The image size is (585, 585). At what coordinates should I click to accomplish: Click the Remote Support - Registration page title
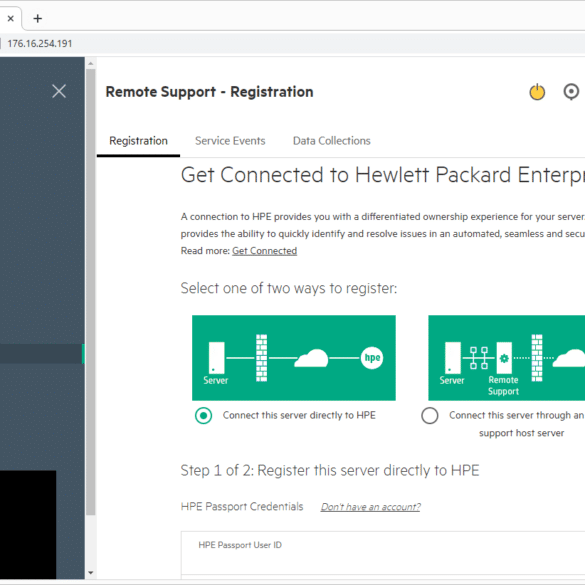pyautogui.click(x=209, y=92)
